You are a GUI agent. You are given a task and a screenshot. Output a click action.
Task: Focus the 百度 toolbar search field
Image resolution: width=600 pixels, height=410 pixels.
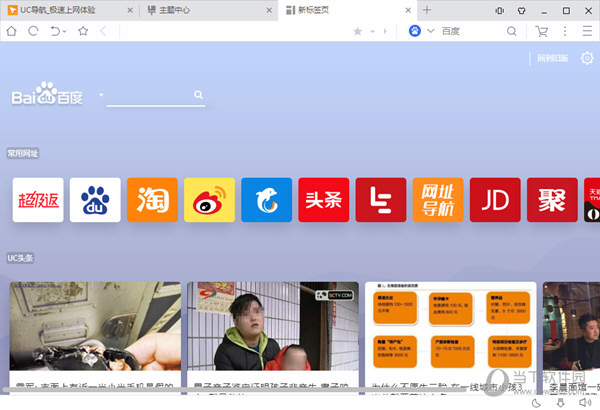[473, 31]
